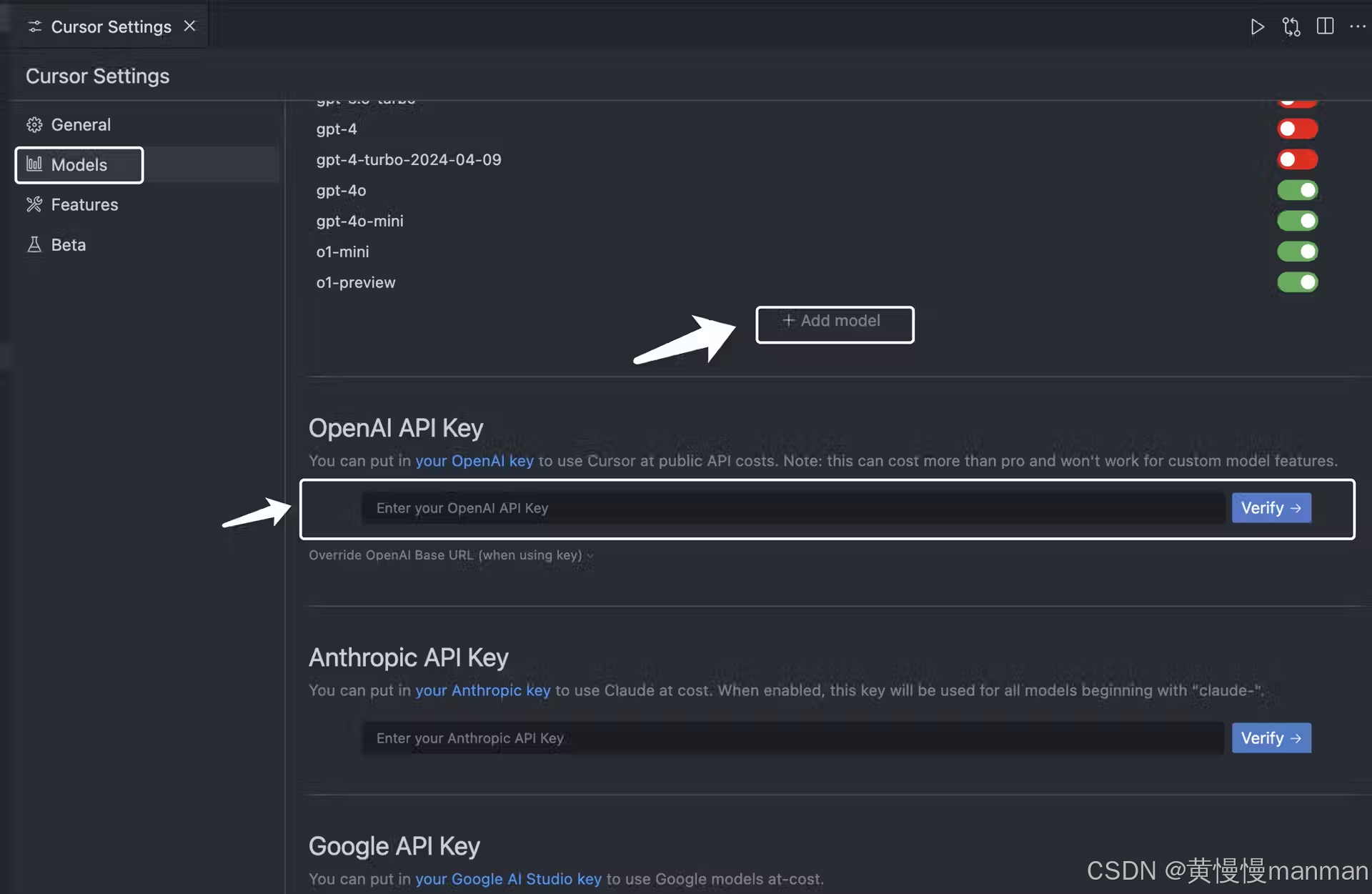Viewport: 1372px width, 894px height.
Task: Click the OpenAI API Key input field
Action: click(x=793, y=508)
